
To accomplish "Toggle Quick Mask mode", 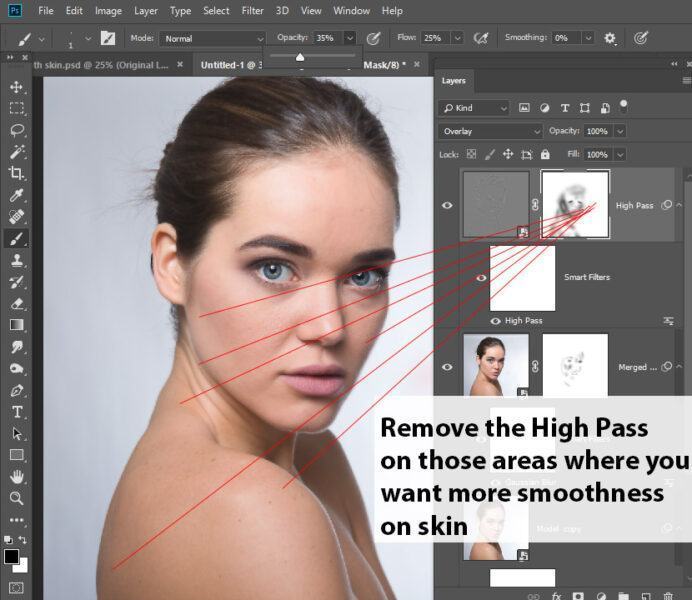I will pyautogui.click(x=16, y=588).
